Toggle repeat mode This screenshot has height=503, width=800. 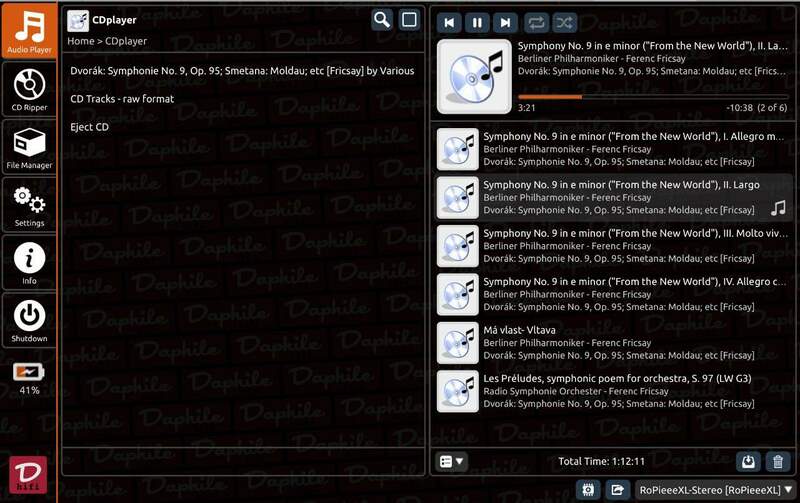click(x=536, y=22)
